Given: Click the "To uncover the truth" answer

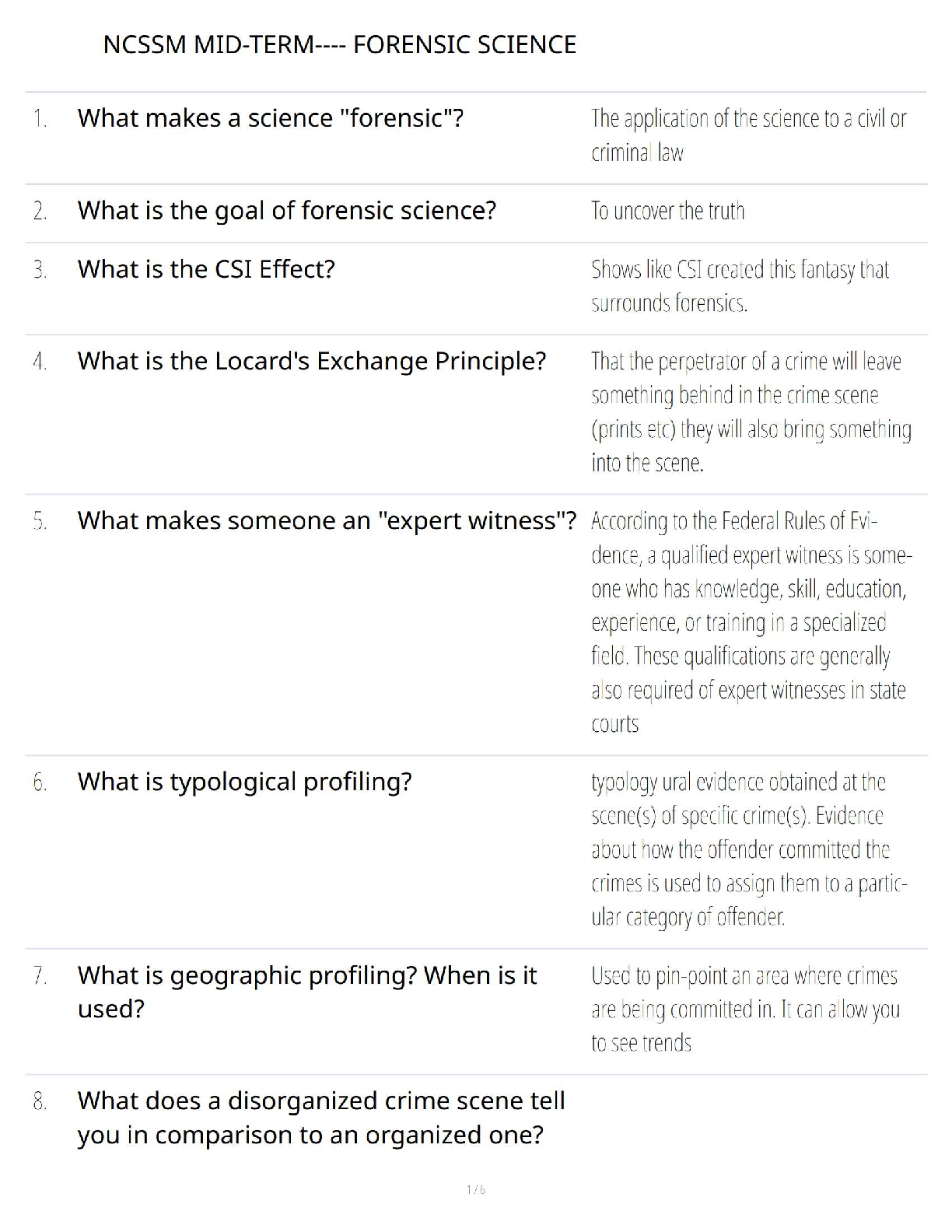Looking at the screenshot, I should pyautogui.click(x=667, y=211).
